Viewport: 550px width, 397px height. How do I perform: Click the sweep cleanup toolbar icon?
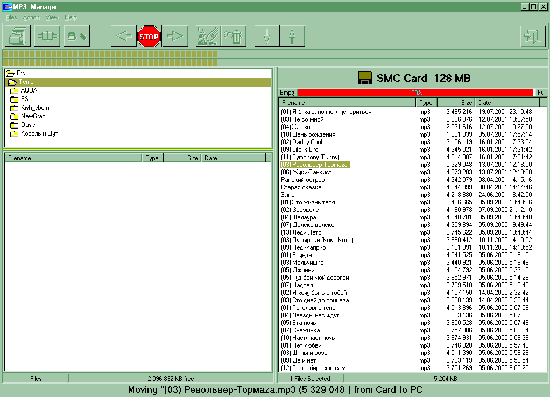click(x=208, y=36)
